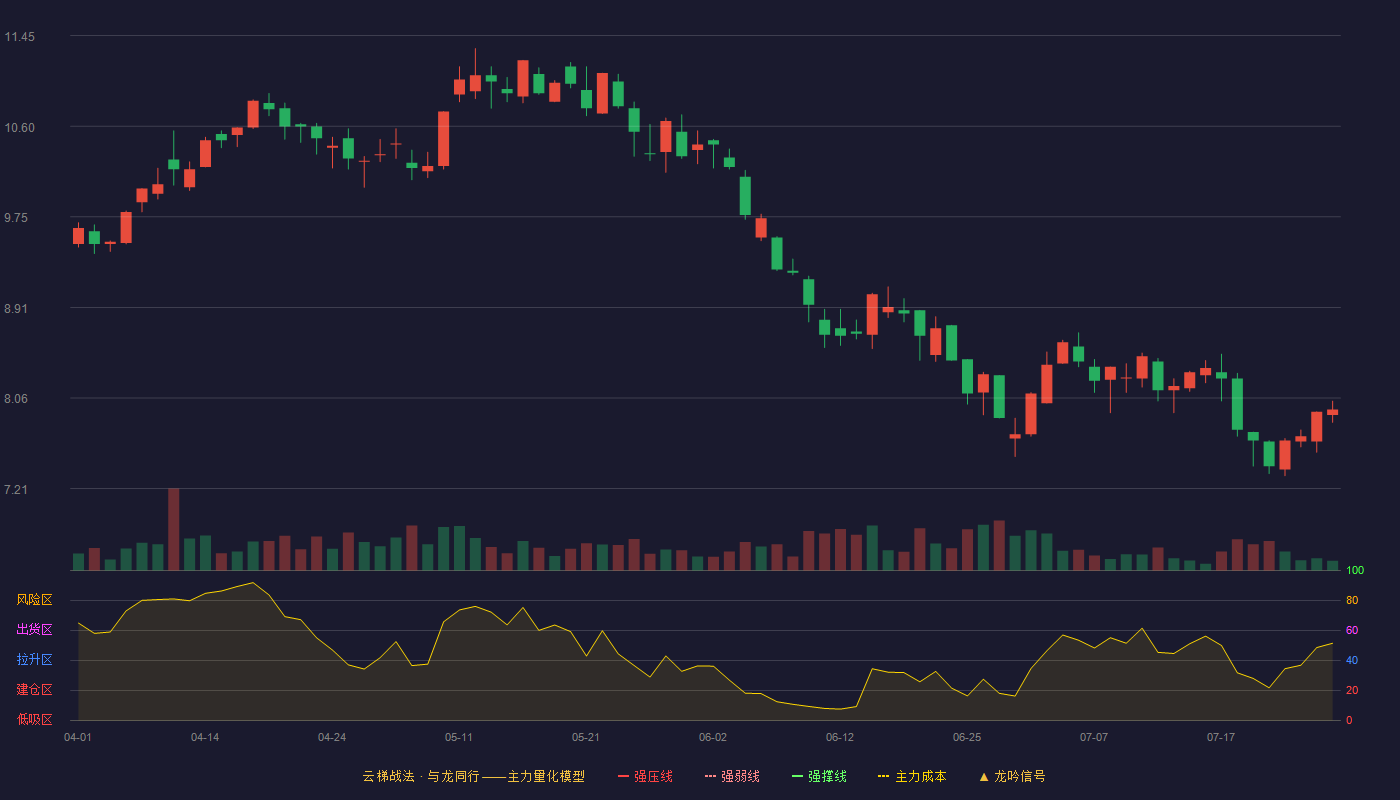
Task: Toggle the 龙吟信号 legend item
Action: click(x=1012, y=776)
